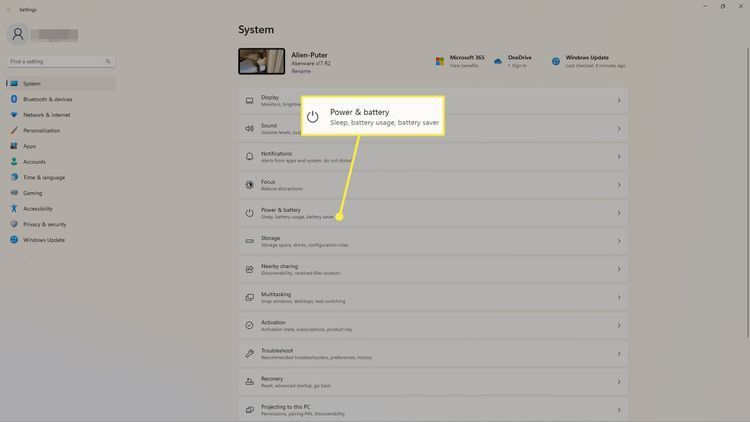The width and height of the screenshot is (750, 422).
Task: Click the Network & internet icon
Action: [14, 115]
